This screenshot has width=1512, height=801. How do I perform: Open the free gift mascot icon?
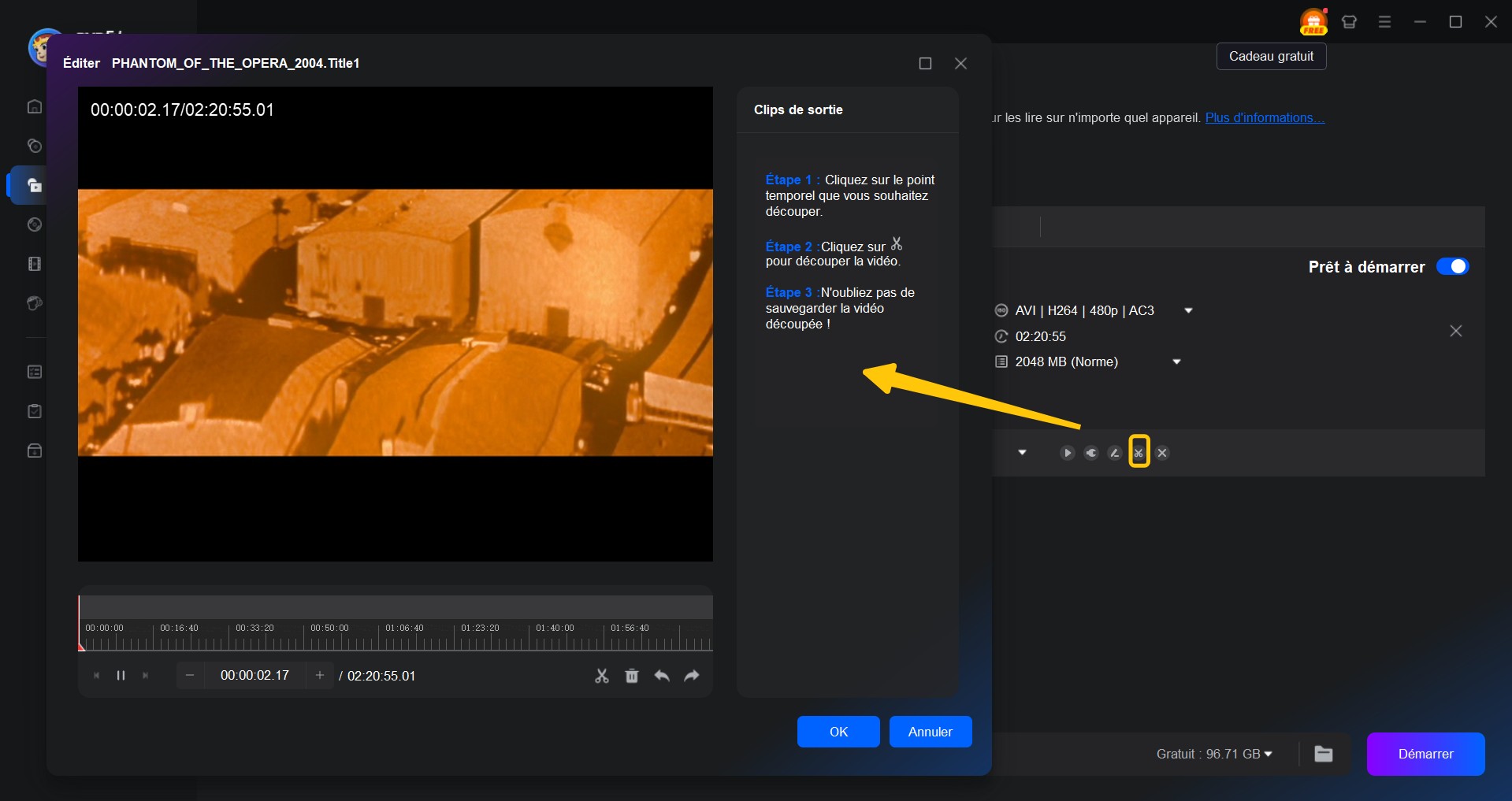pyautogui.click(x=1313, y=21)
